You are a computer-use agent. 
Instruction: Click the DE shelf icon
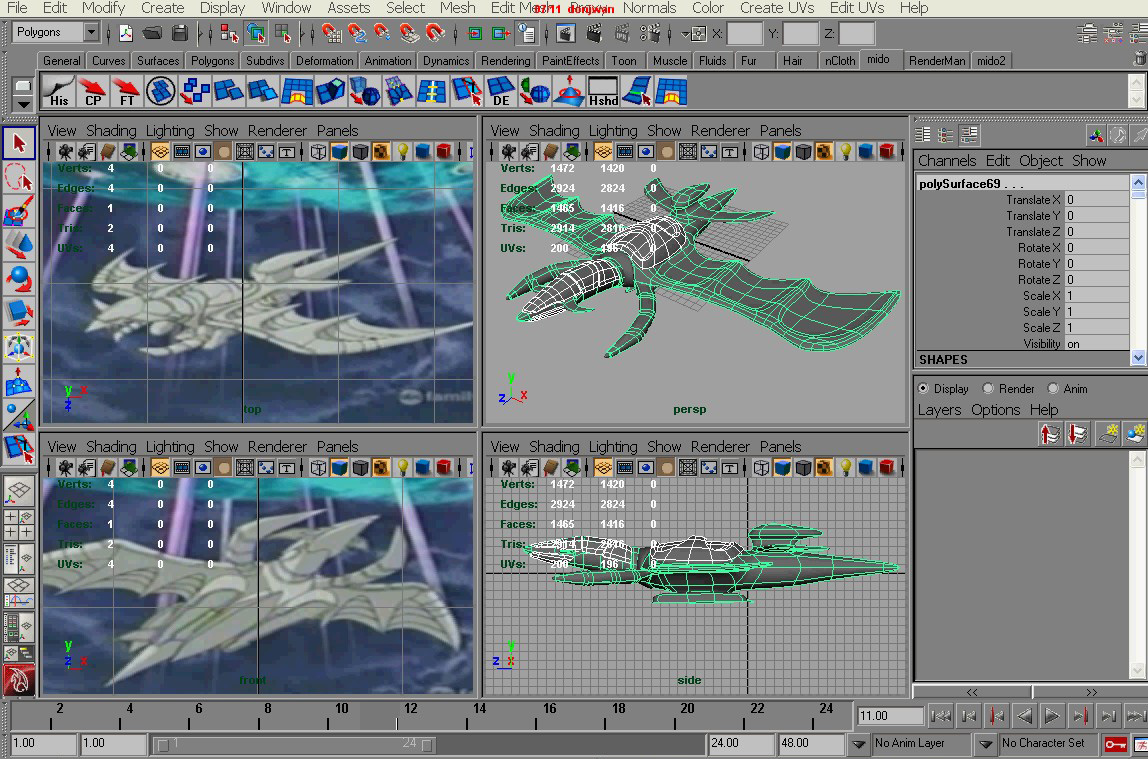pyautogui.click(x=501, y=91)
